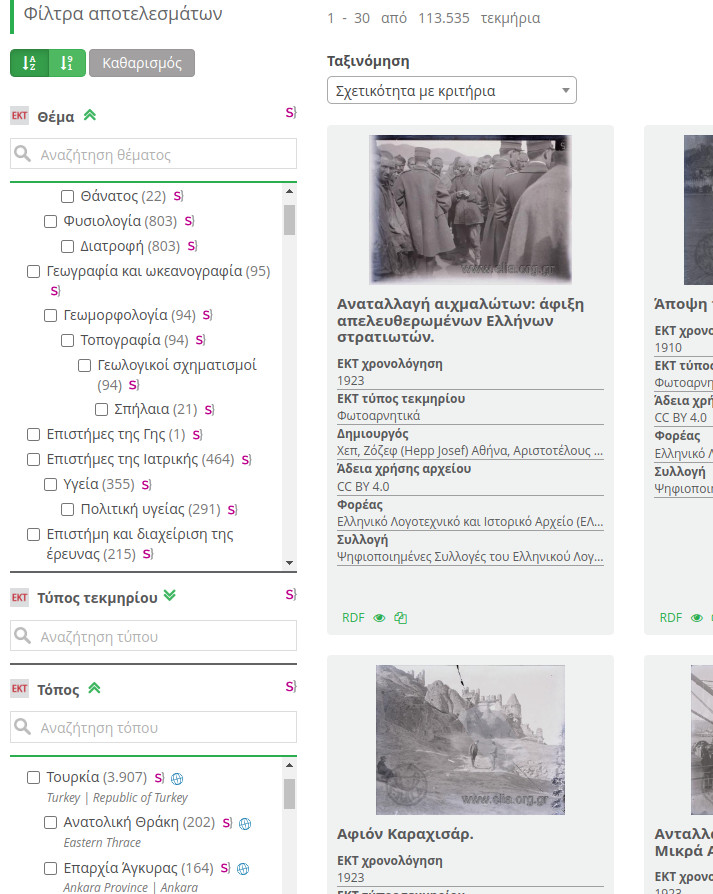Expand the Τύπος τεκμηρίου filter section
Image resolution: width=713 pixels, height=894 pixels.
(x=169, y=597)
